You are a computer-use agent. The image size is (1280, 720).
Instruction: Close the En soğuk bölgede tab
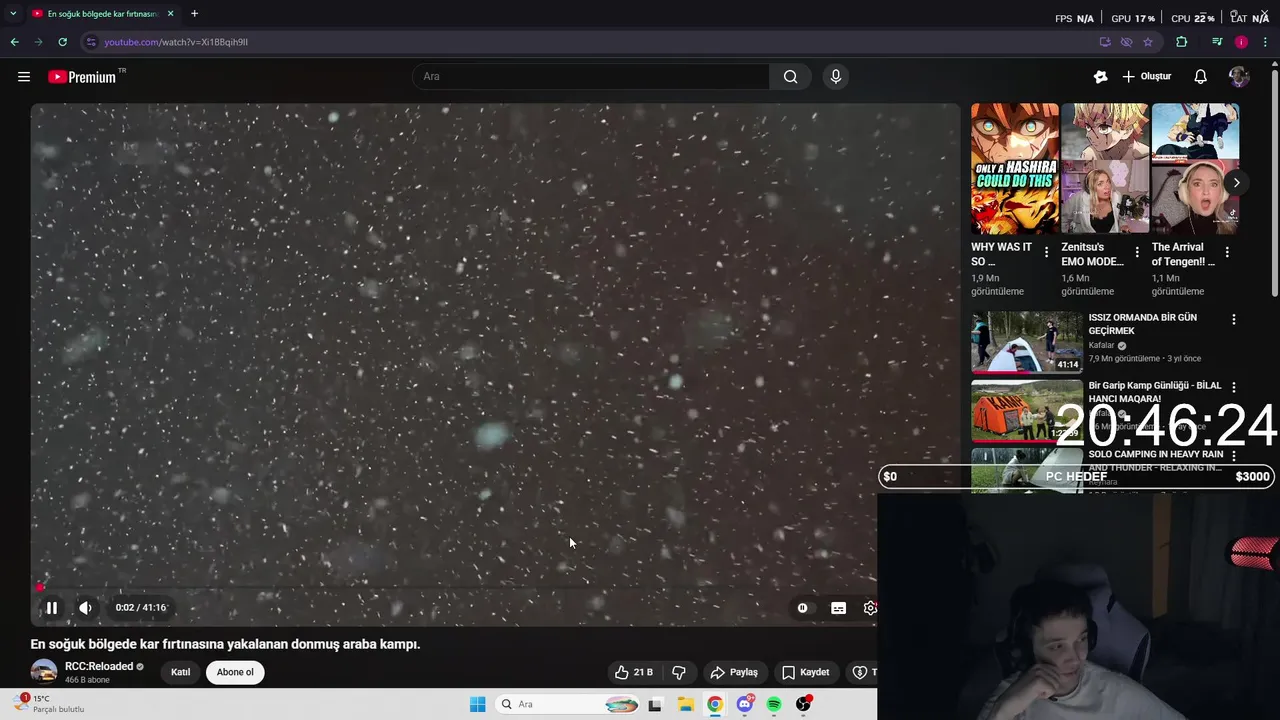pos(170,14)
